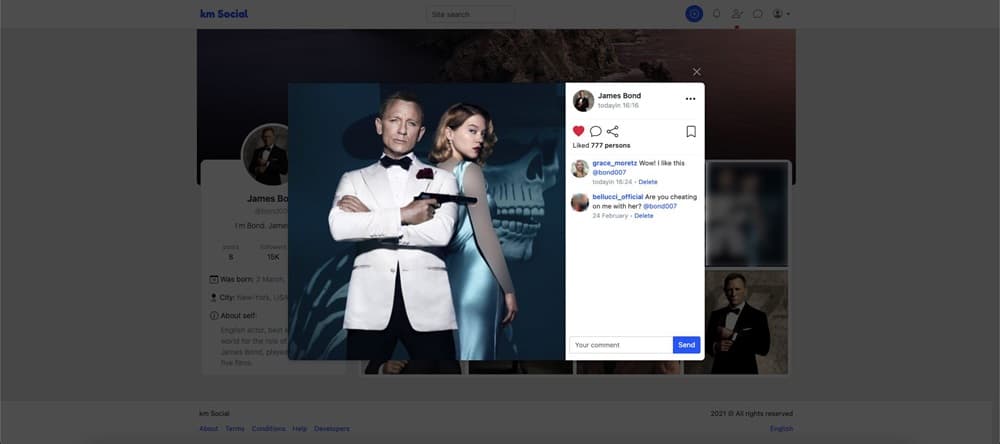Open the Terms footer link

point(235,429)
